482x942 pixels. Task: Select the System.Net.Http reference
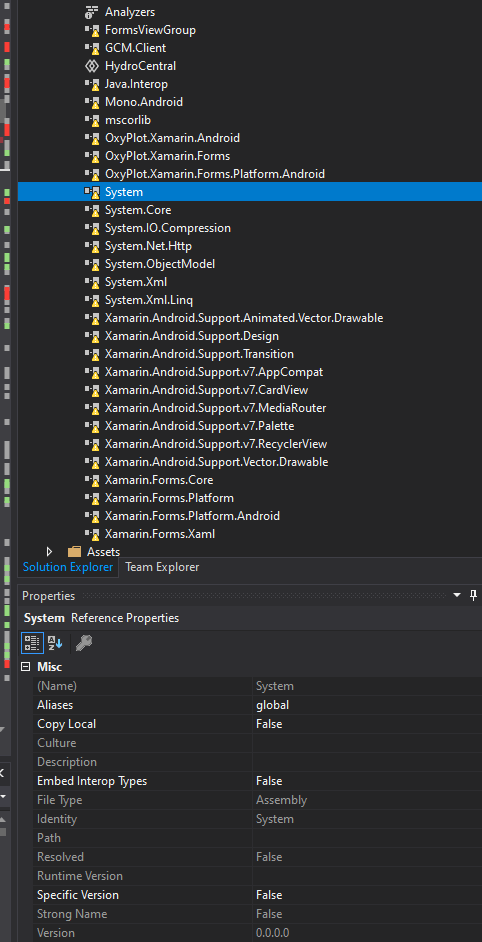coord(148,246)
